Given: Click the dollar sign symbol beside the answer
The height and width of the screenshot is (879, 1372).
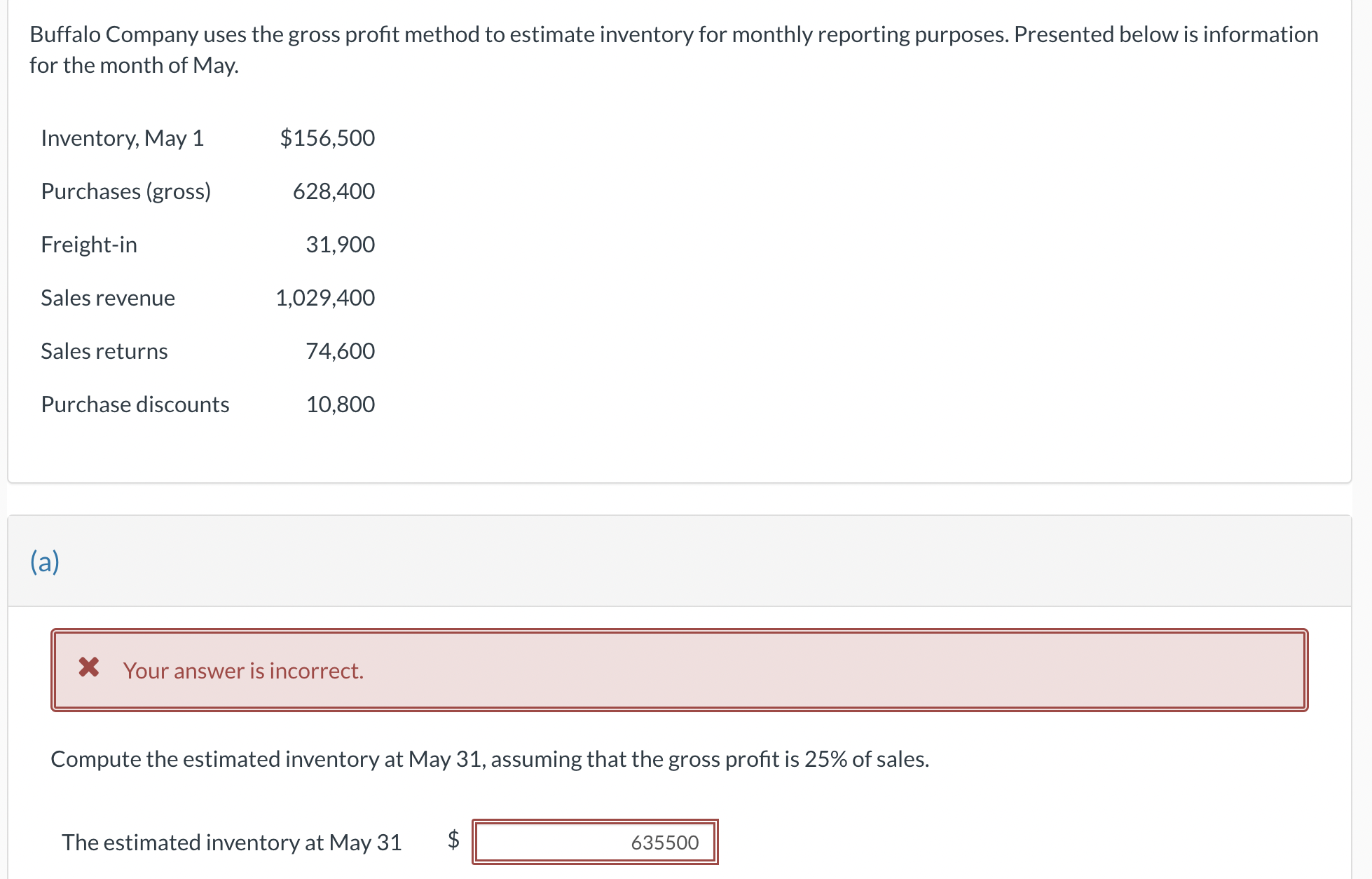Looking at the screenshot, I should click(x=453, y=843).
